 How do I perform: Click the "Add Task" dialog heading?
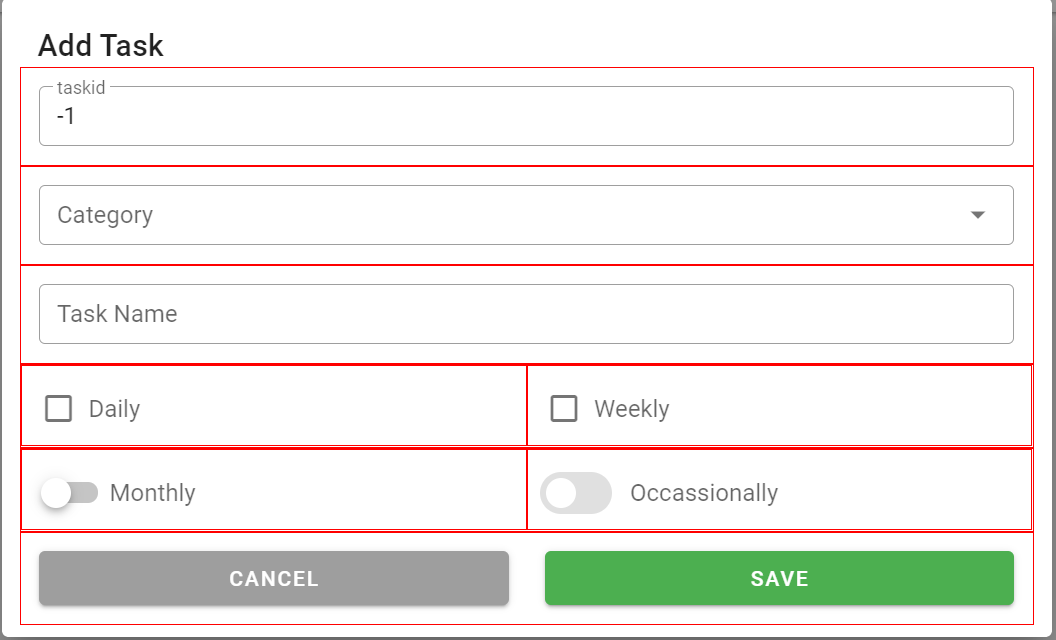100,45
